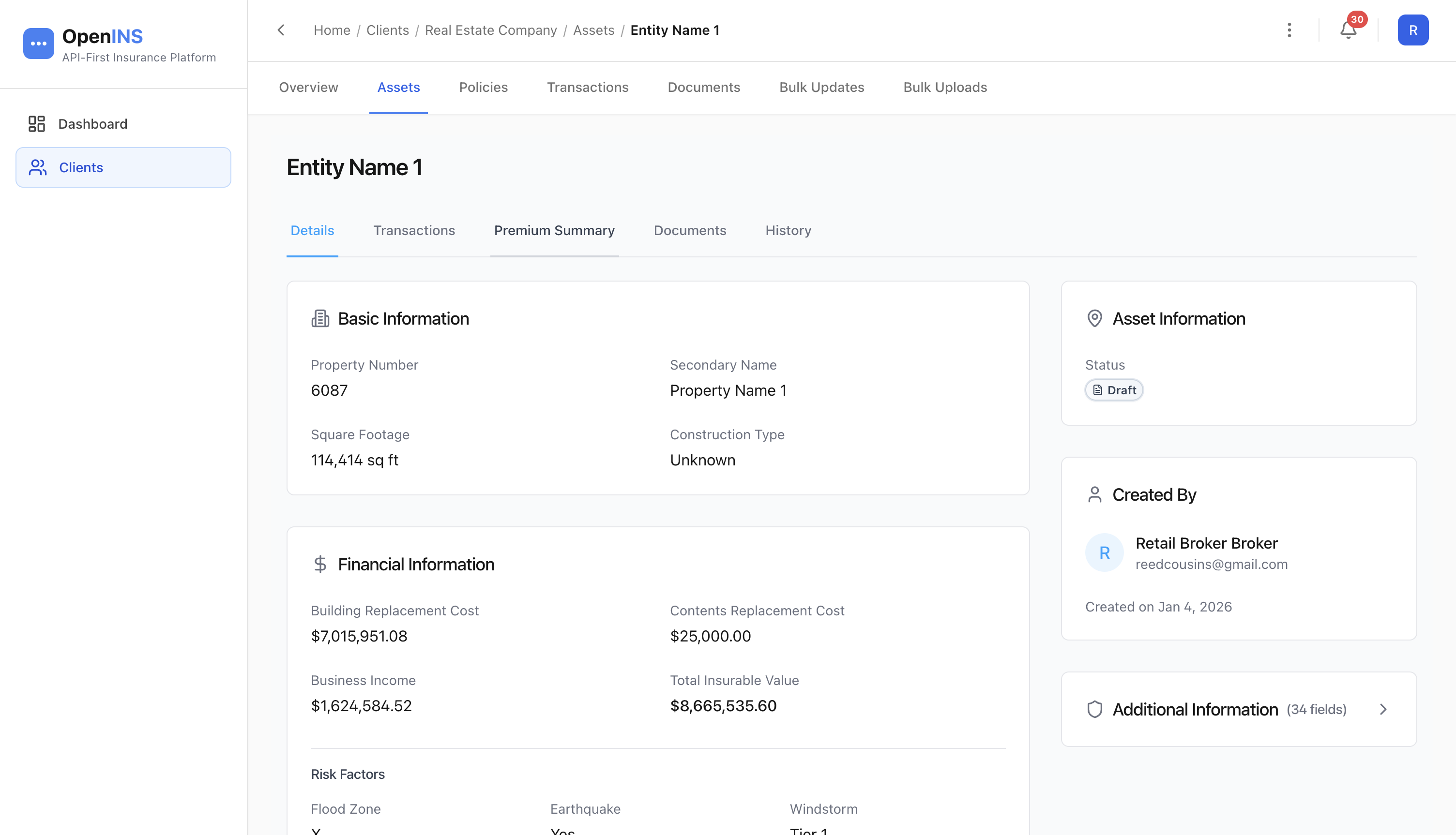Click the Draft status badge
This screenshot has height=835, width=1456.
[x=1113, y=390]
